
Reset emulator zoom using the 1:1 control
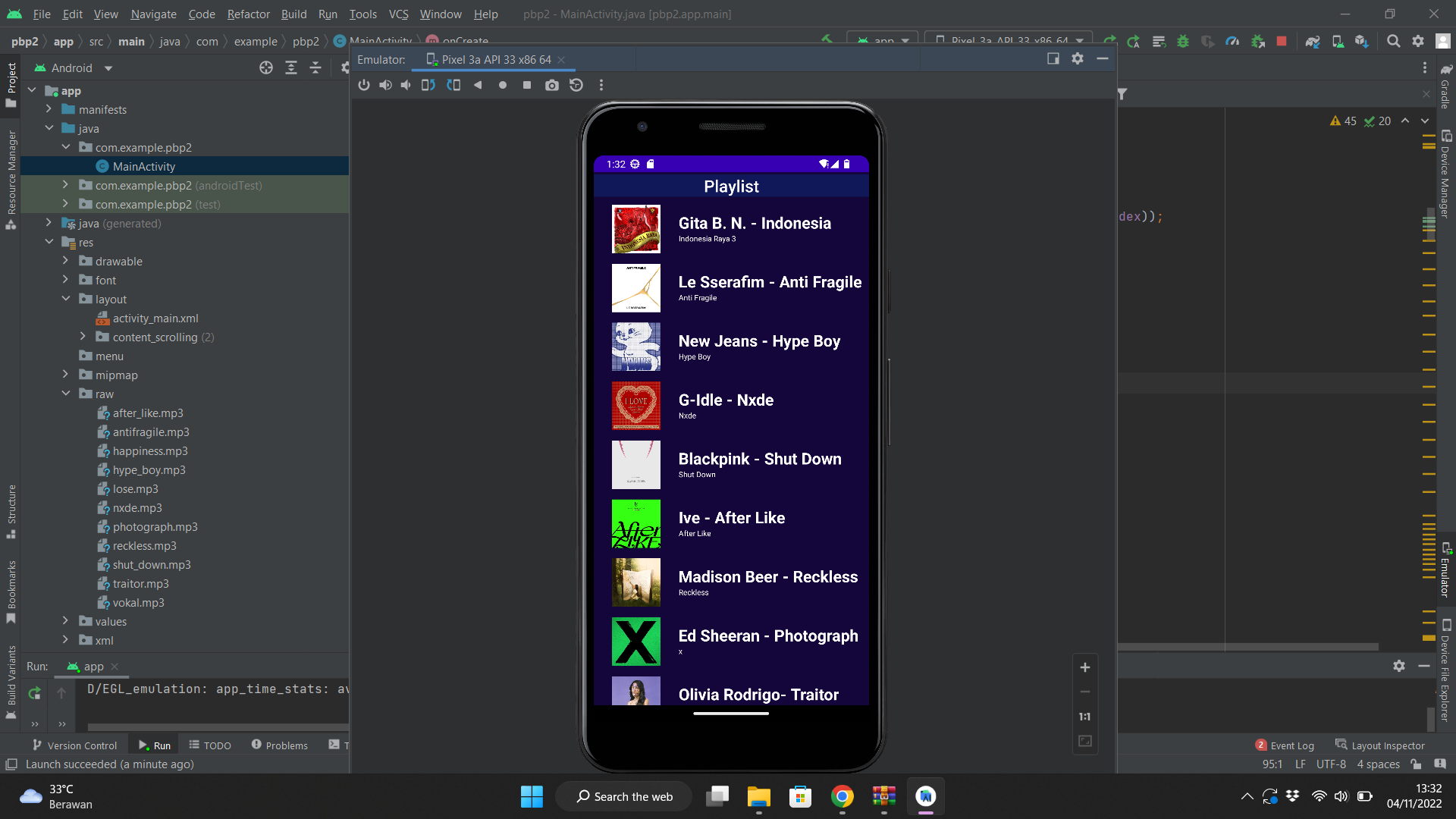pos(1084,716)
